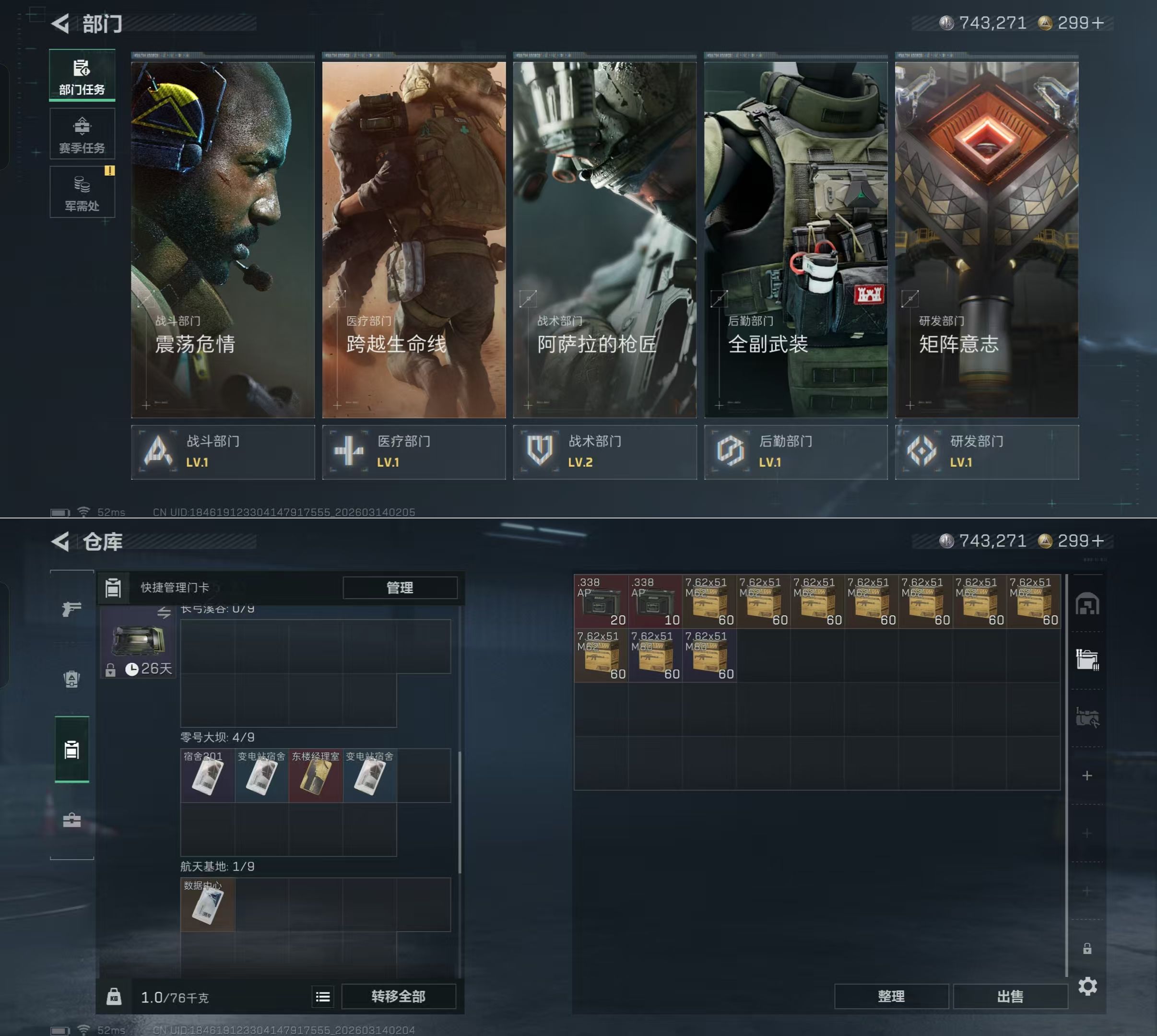Click the 整理 sort button
Screen dimensions: 1157x1036
pyautogui.click(x=891, y=996)
